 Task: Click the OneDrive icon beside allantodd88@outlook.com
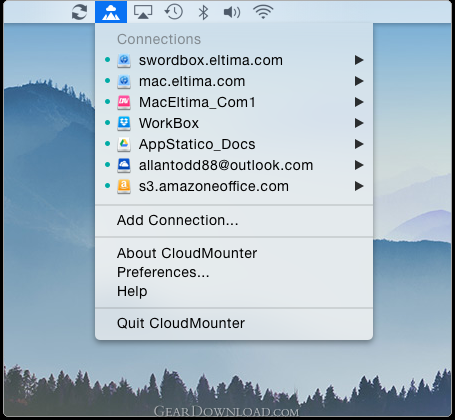click(124, 165)
